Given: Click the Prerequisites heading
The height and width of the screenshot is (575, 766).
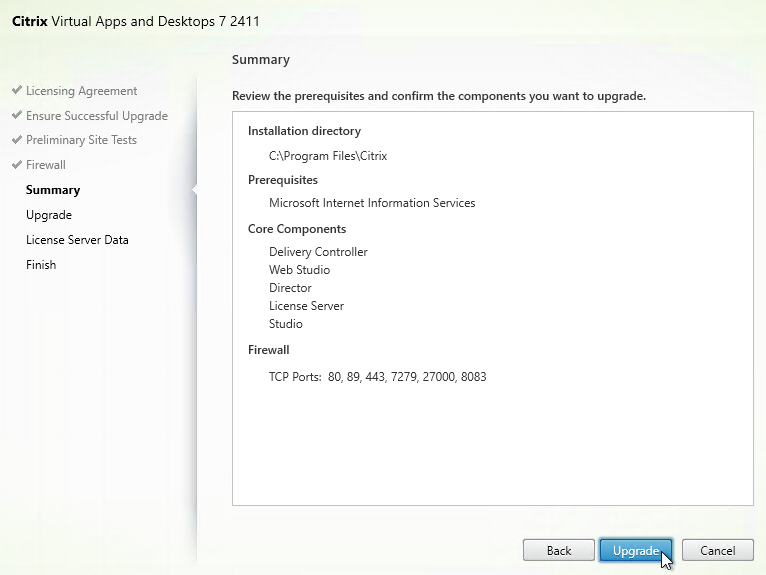Looking at the screenshot, I should pyautogui.click(x=283, y=180).
